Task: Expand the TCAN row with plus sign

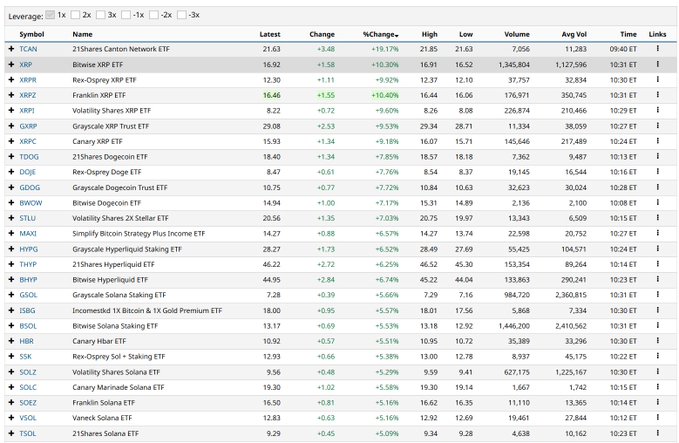Action: (11, 49)
